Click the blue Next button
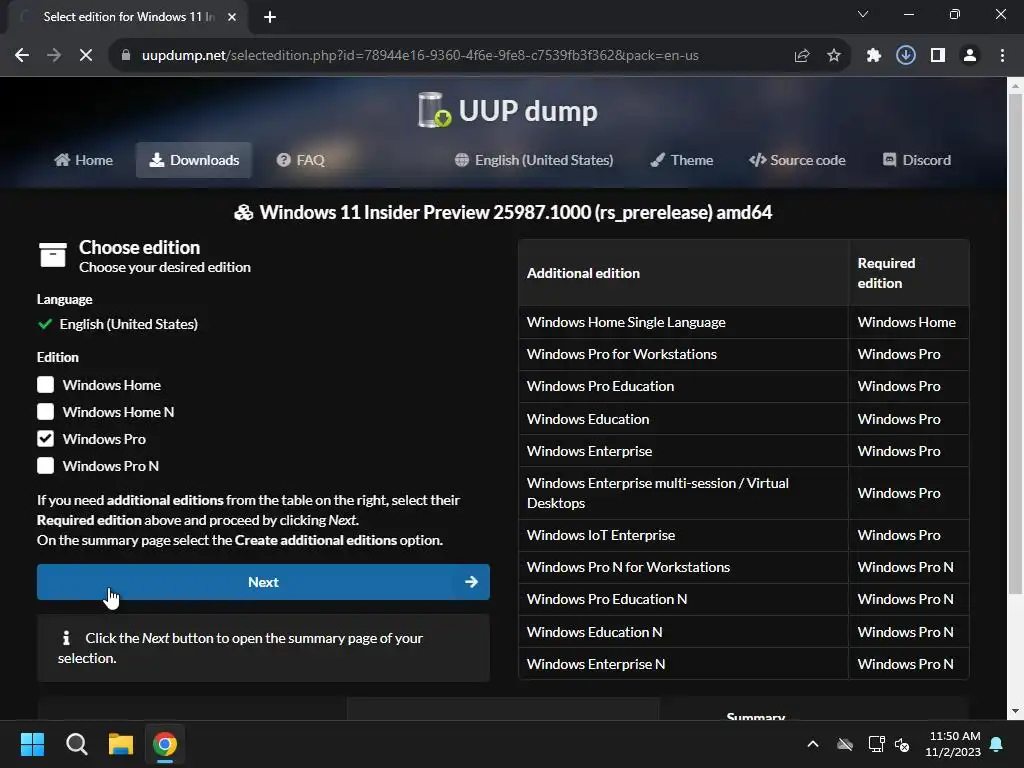This screenshot has height=768, width=1024. (x=263, y=582)
